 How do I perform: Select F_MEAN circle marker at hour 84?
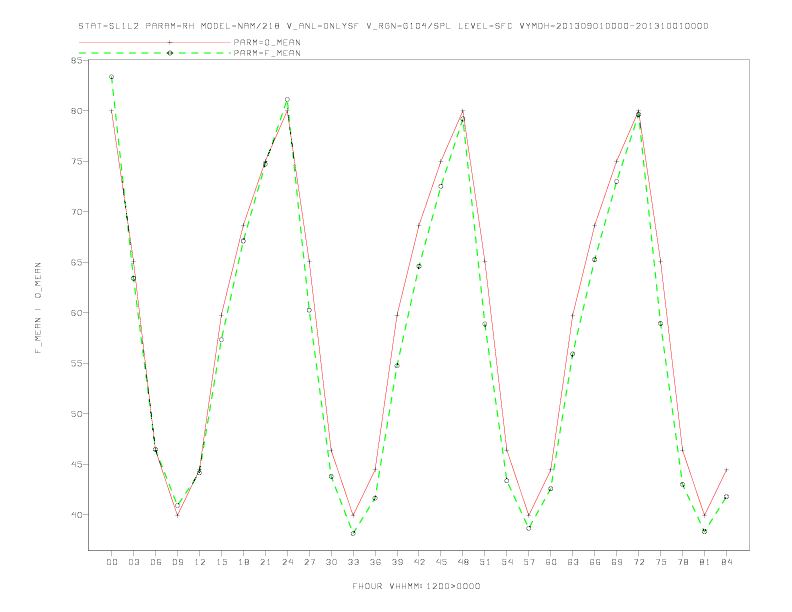pos(726,496)
